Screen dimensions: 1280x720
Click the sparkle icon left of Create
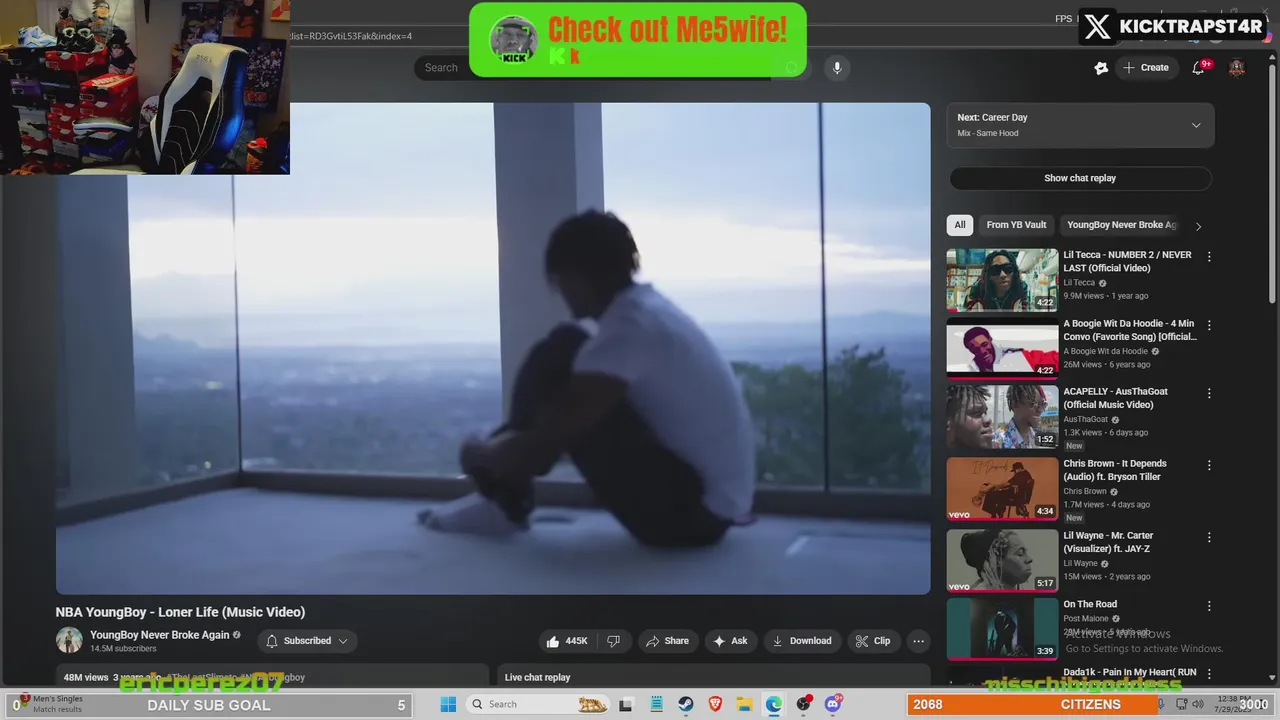tap(1101, 68)
